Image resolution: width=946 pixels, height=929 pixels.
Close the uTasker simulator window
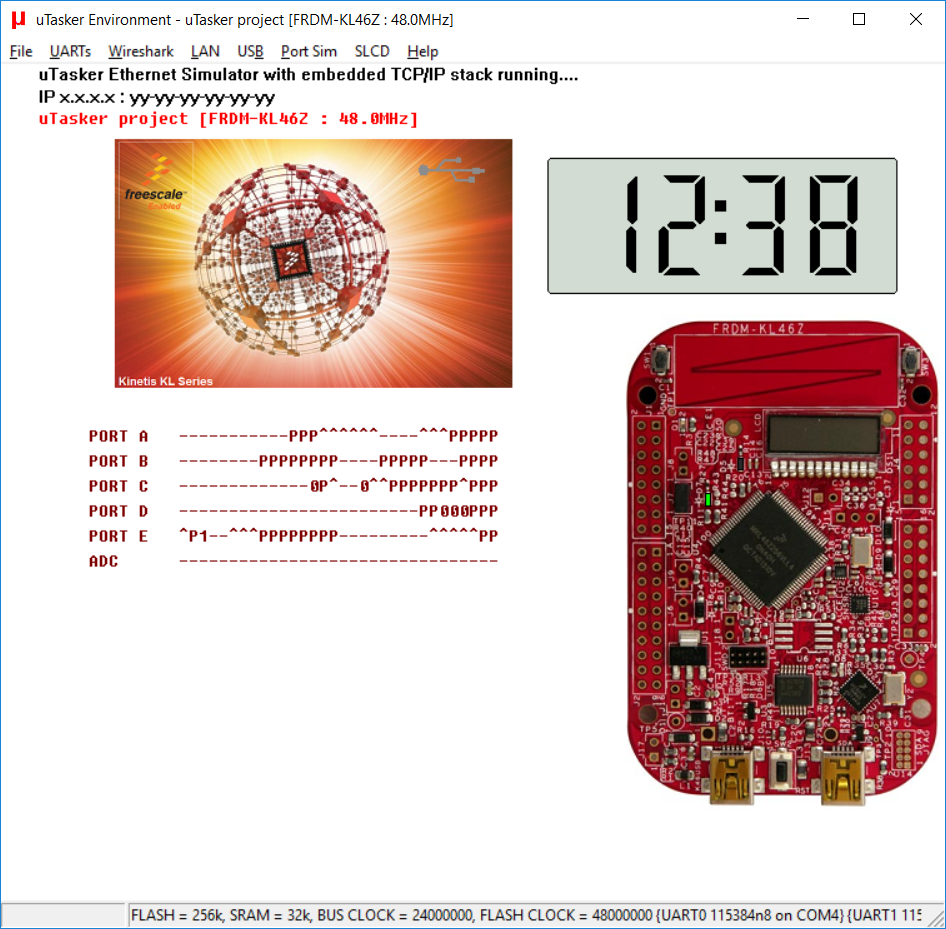pyautogui.click(x=915, y=19)
